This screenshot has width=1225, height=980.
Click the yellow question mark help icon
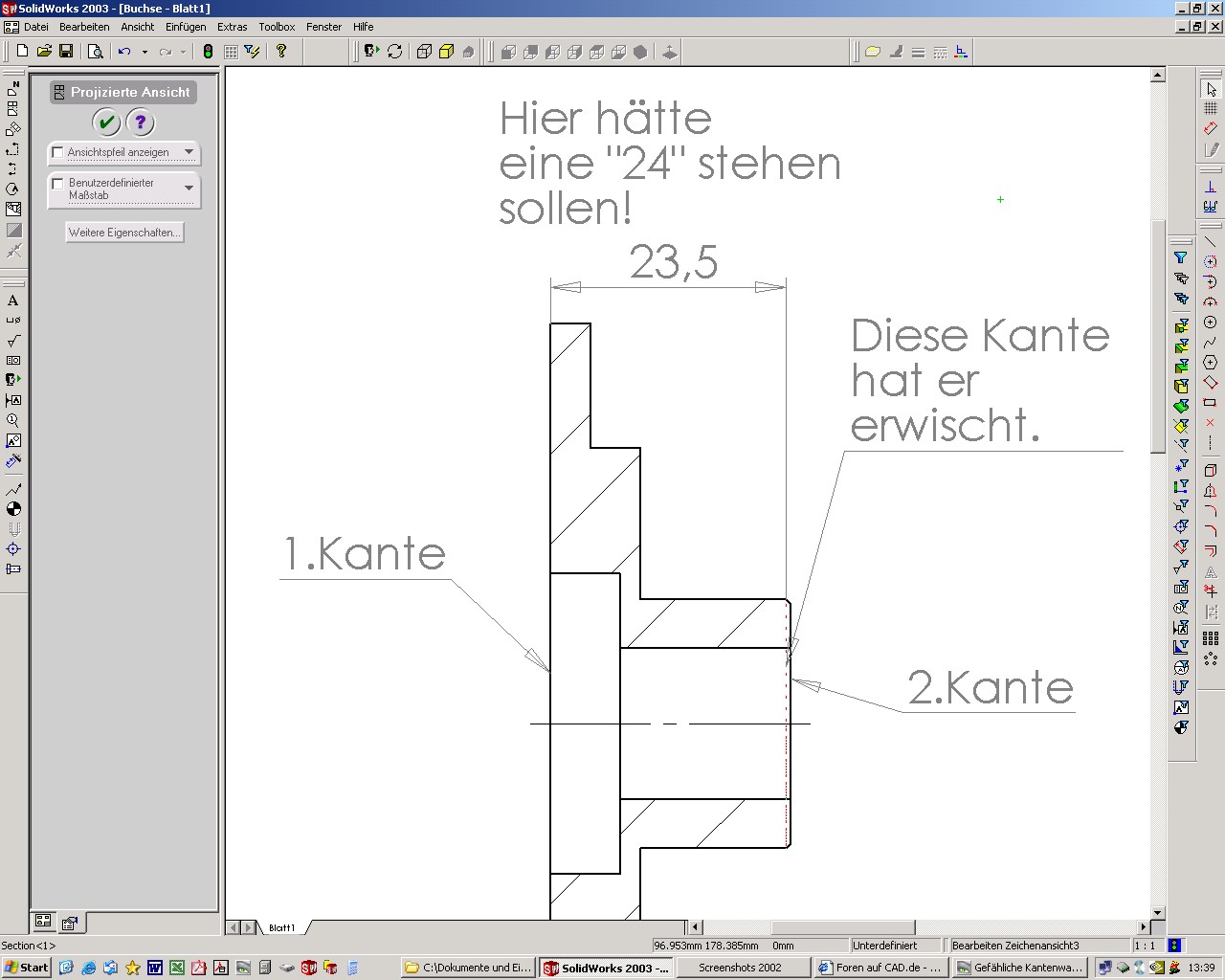(x=281, y=52)
